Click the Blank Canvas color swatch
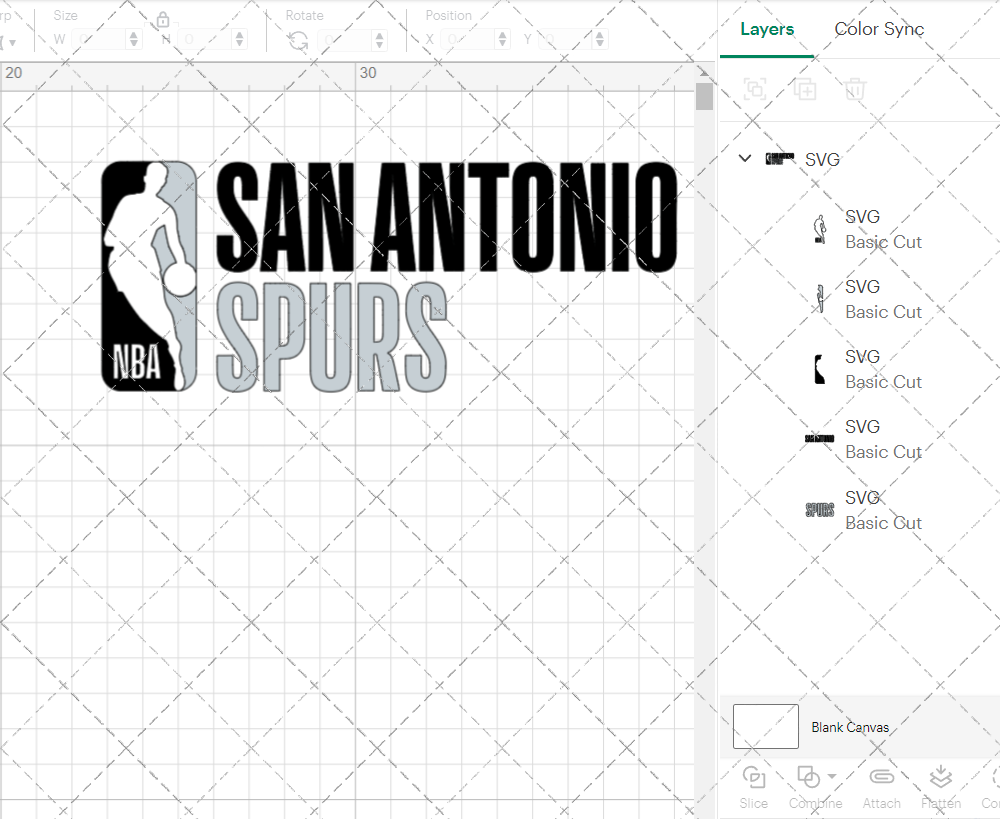Viewport: 1000px width, 819px height. click(x=765, y=727)
